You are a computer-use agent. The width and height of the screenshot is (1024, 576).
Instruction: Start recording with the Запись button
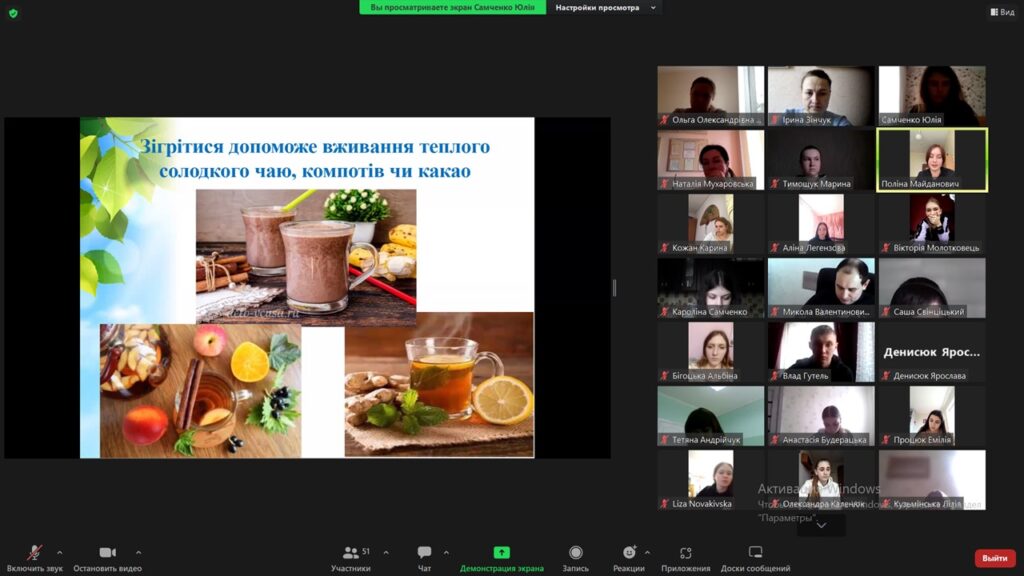[575, 553]
